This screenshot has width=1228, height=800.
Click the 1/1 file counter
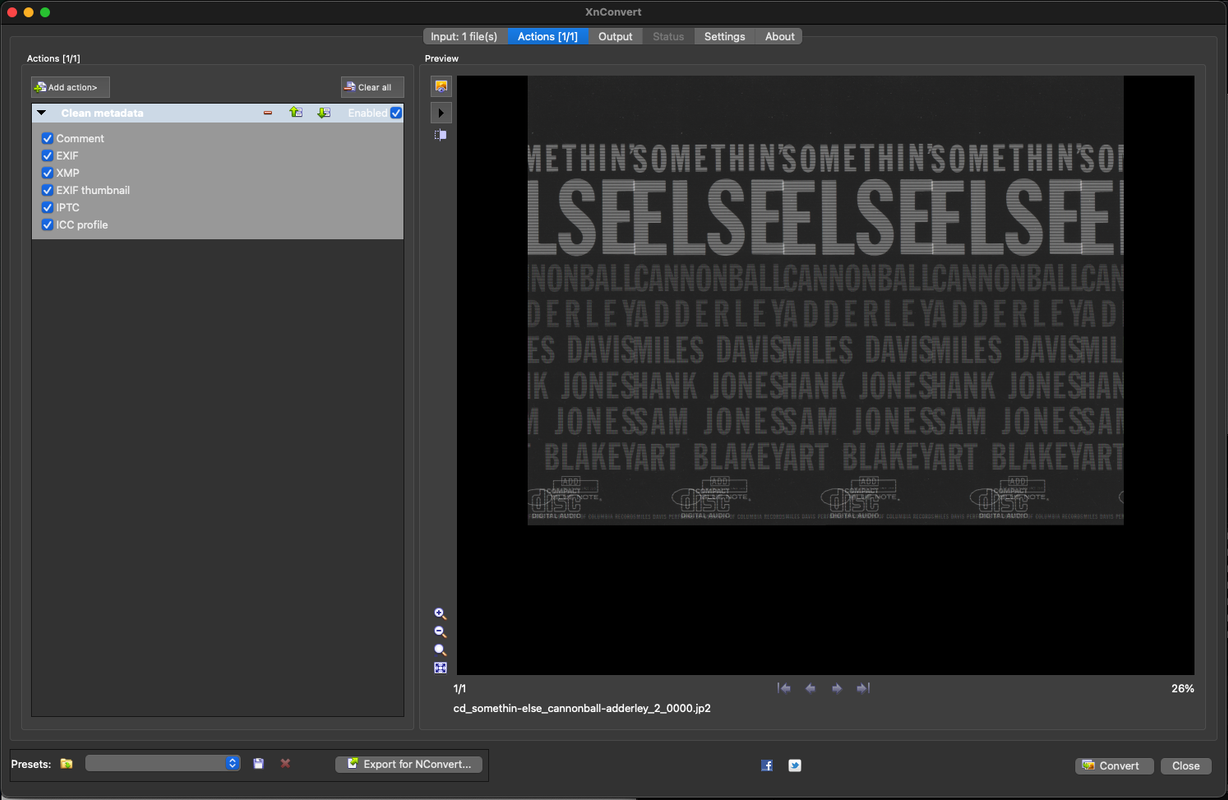tap(460, 689)
